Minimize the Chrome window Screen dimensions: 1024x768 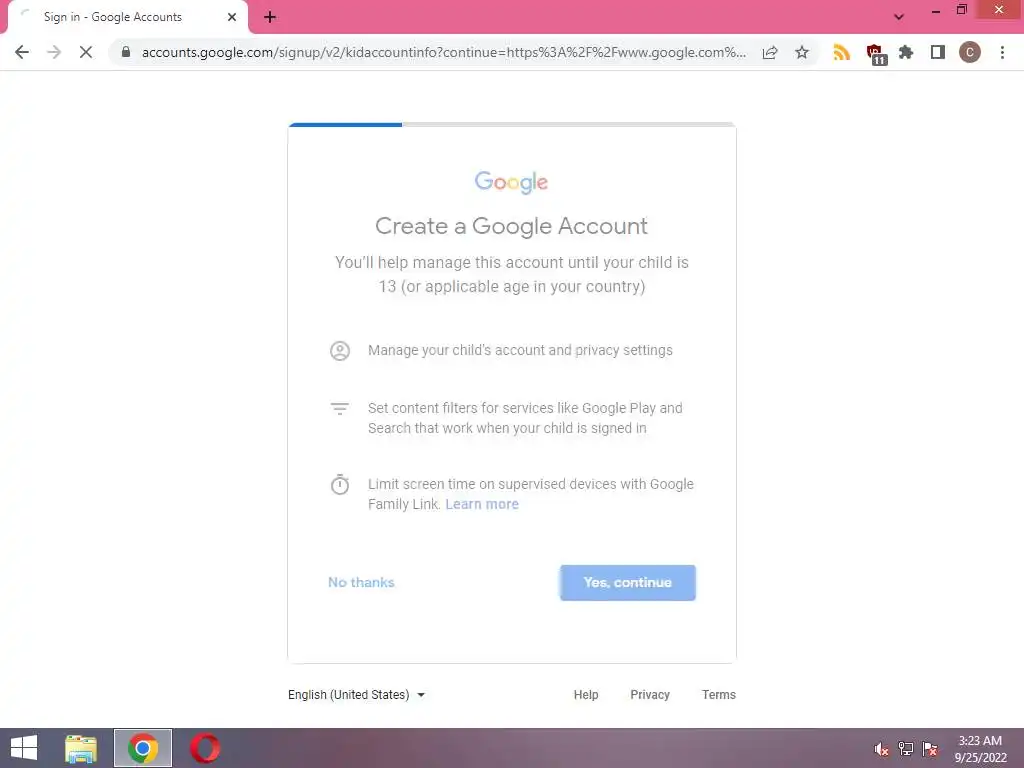tap(936, 10)
